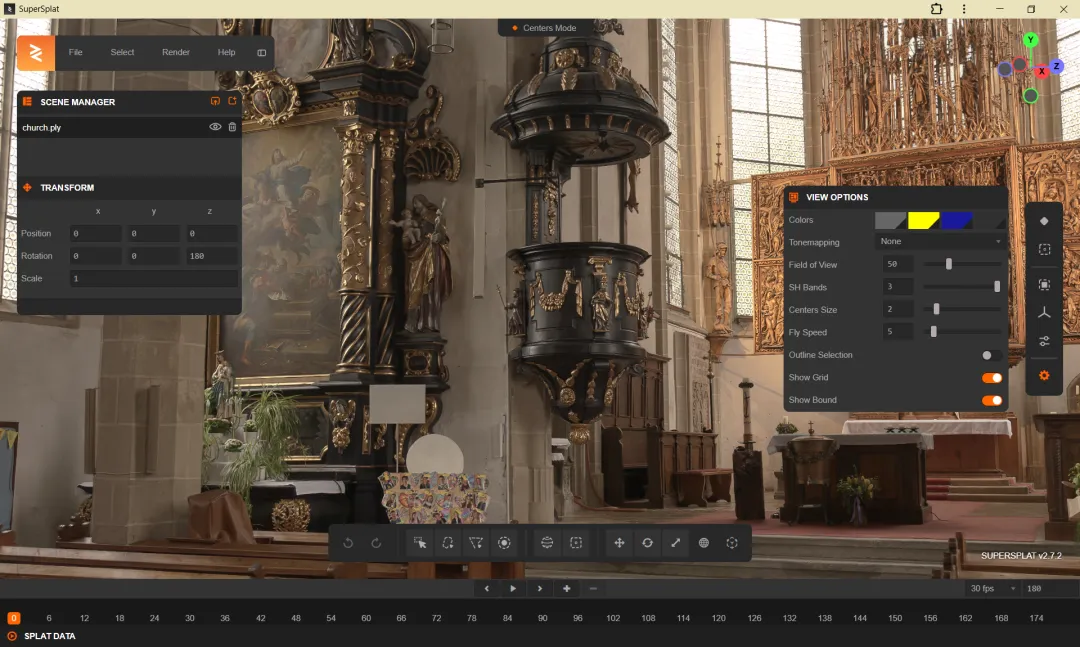The image size is (1080, 647).
Task: Select the brush selection tool
Action: (x=504, y=543)
